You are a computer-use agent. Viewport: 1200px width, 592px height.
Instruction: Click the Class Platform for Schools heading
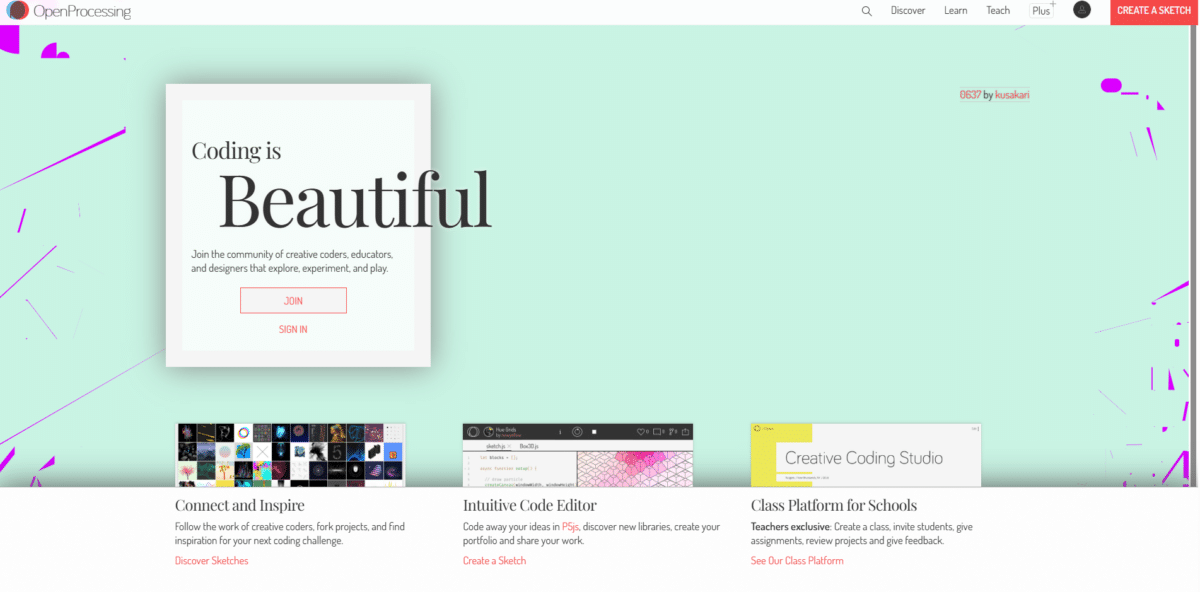(834, 506)
